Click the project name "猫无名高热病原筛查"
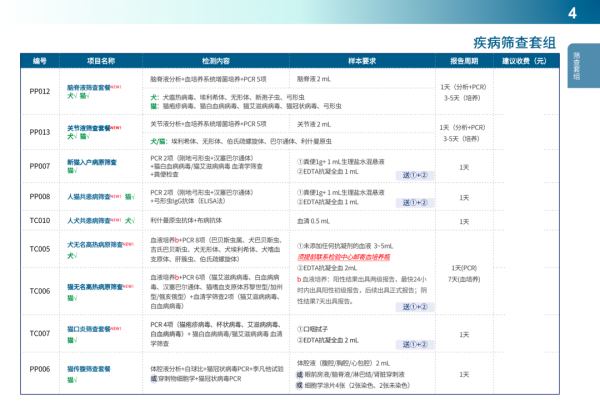This screenshot has width=600, height=415. 95,287
